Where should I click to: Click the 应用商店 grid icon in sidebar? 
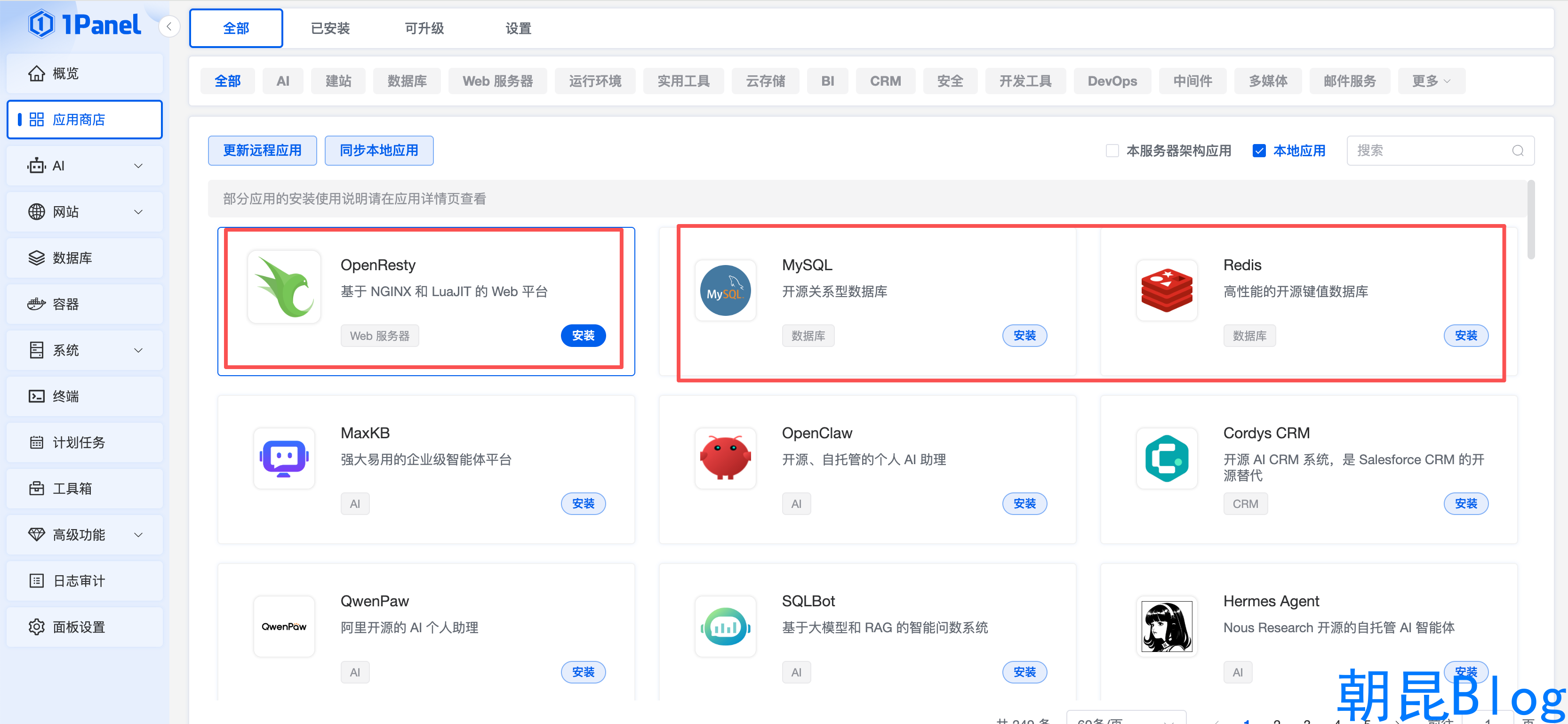pyautogui.click(x=37, y=120)
